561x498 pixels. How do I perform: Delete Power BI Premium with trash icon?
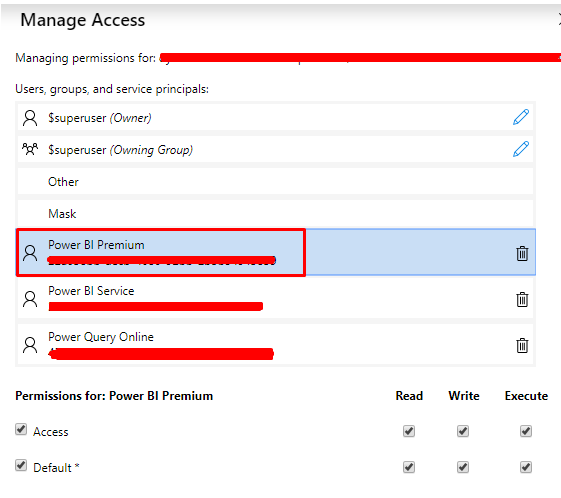coord(522,253)
